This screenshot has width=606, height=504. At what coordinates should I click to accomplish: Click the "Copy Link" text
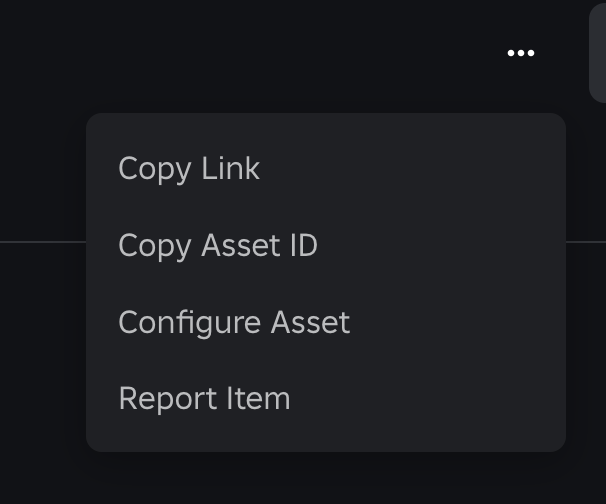coord(189,168)
